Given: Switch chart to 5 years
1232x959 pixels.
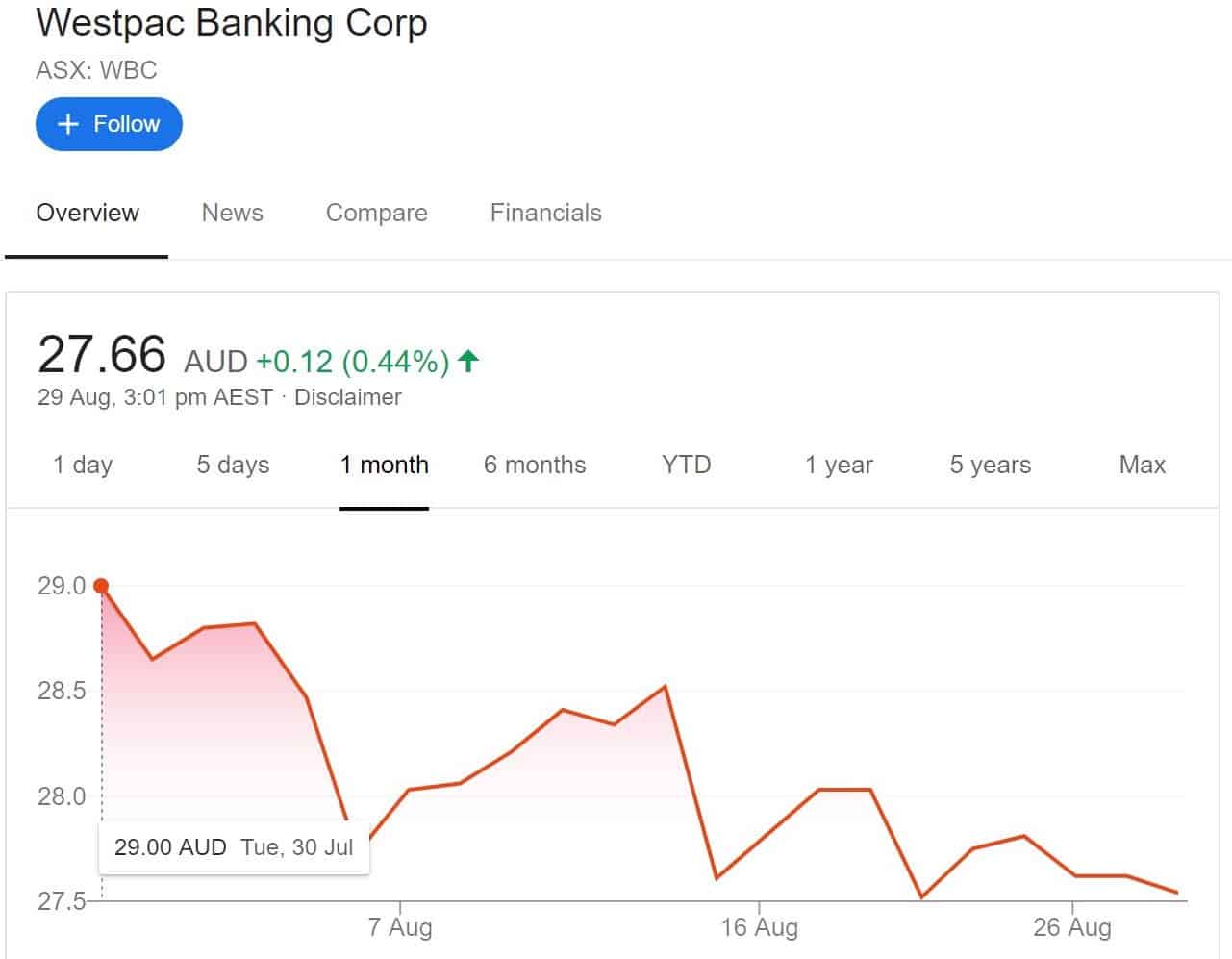Looking at the screenshot, I should [990, 465].
